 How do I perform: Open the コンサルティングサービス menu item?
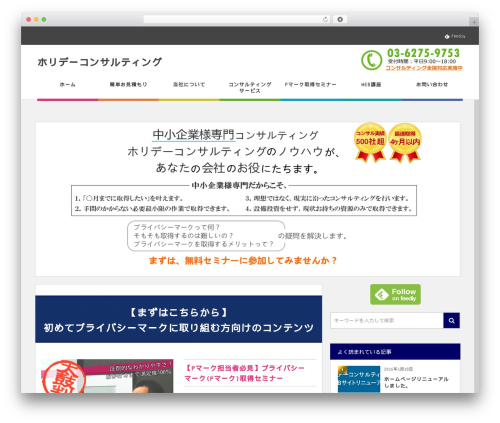pos(250,87)
